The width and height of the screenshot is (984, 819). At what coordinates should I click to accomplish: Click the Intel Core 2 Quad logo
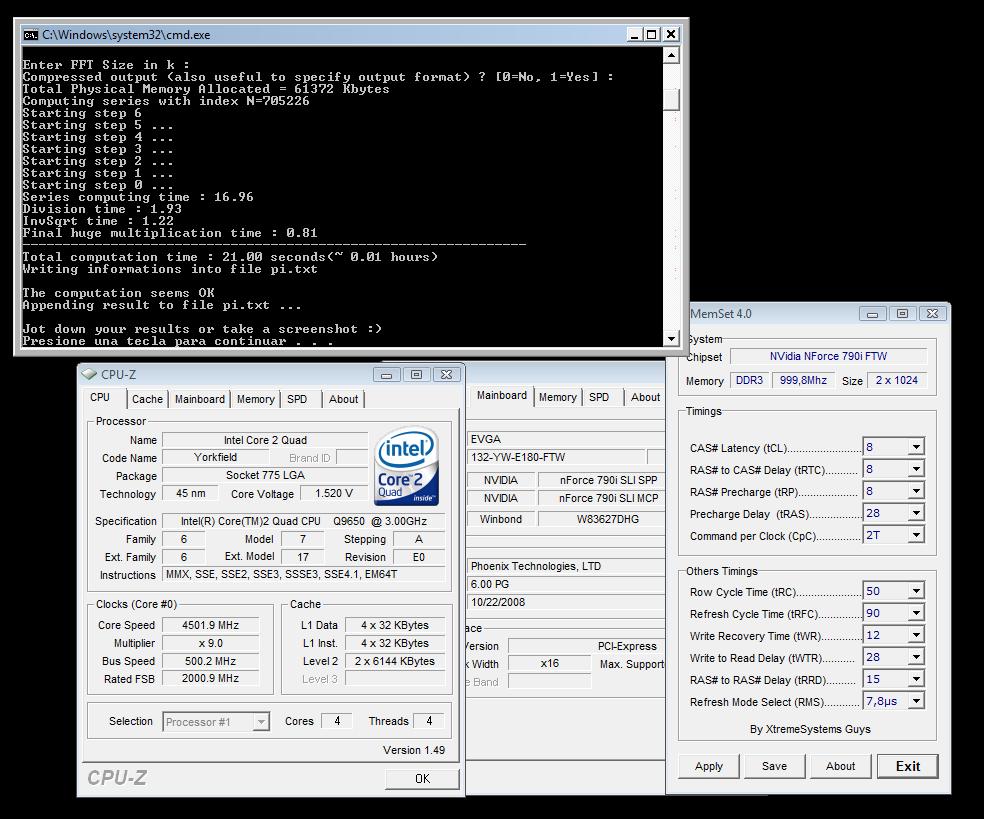pos(406,466)
